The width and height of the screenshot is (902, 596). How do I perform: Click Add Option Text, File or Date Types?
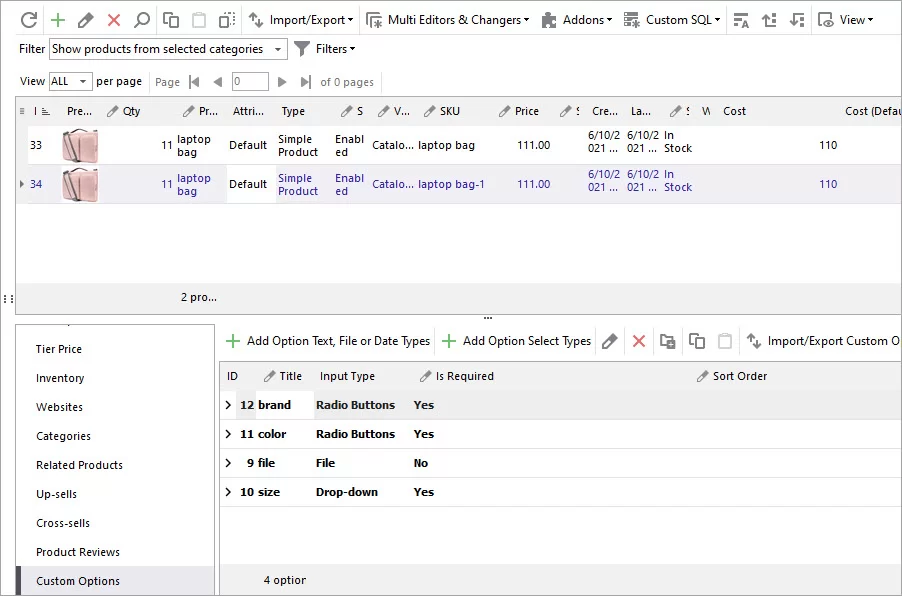(328, 341)
